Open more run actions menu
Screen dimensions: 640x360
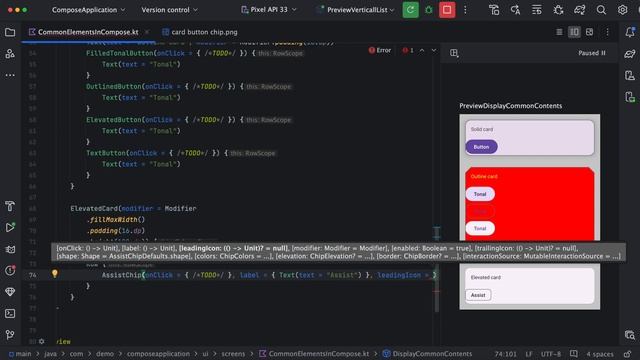465,10
